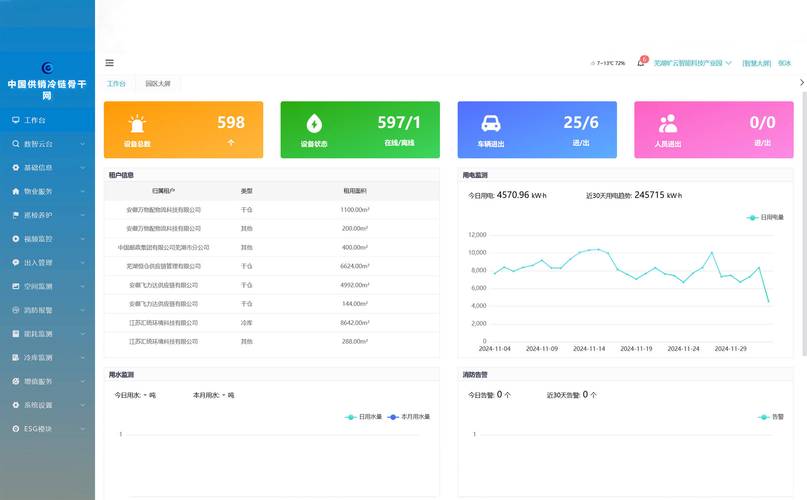Click the people icon on pink card
The height and width of the screenshot is (500, 807).
[x=668, y=124]
